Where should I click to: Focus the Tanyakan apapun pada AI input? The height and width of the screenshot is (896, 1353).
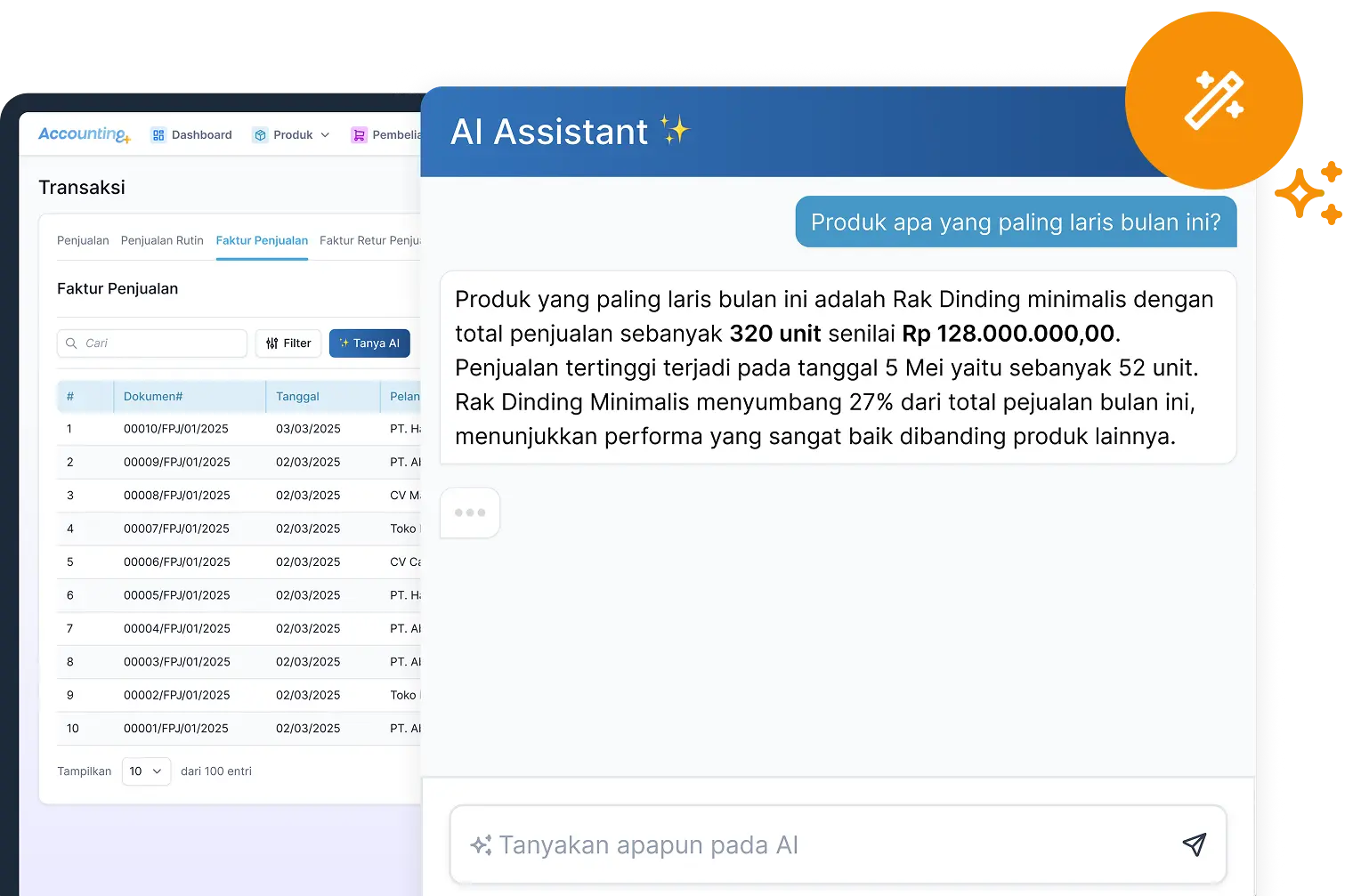[x=838, y=844]
